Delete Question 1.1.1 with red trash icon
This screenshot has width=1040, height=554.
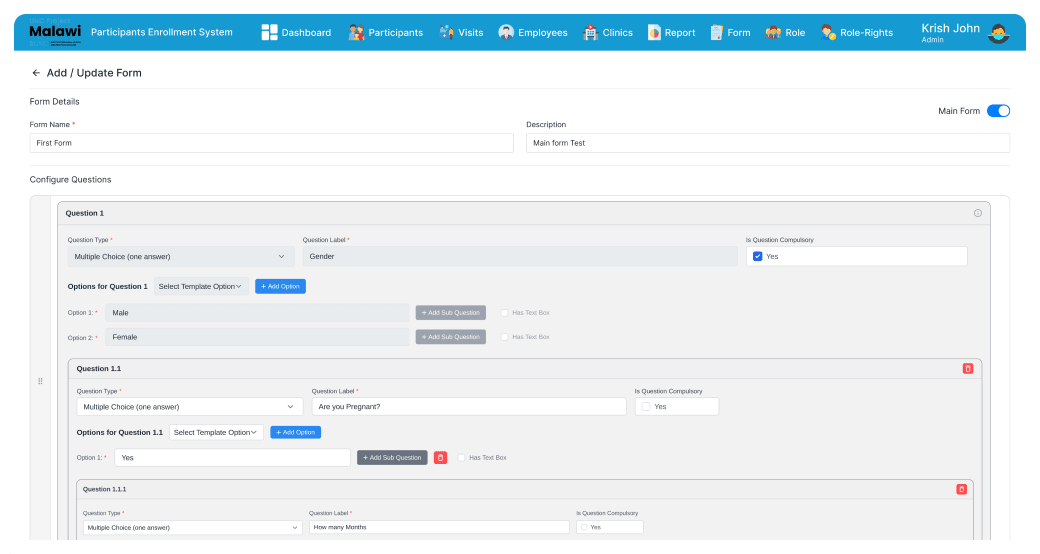961,489
